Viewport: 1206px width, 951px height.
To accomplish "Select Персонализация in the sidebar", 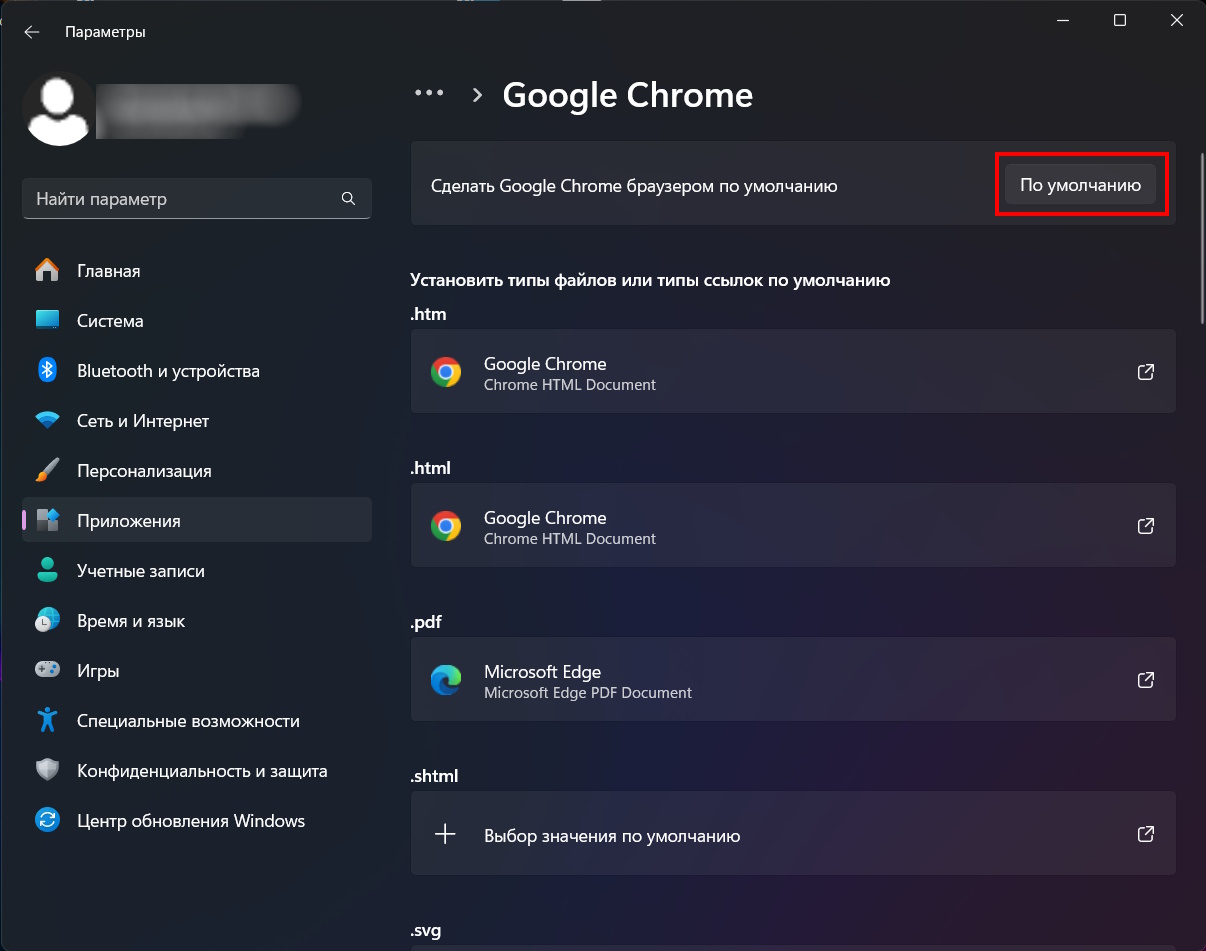I will click(x=197, y=471).
